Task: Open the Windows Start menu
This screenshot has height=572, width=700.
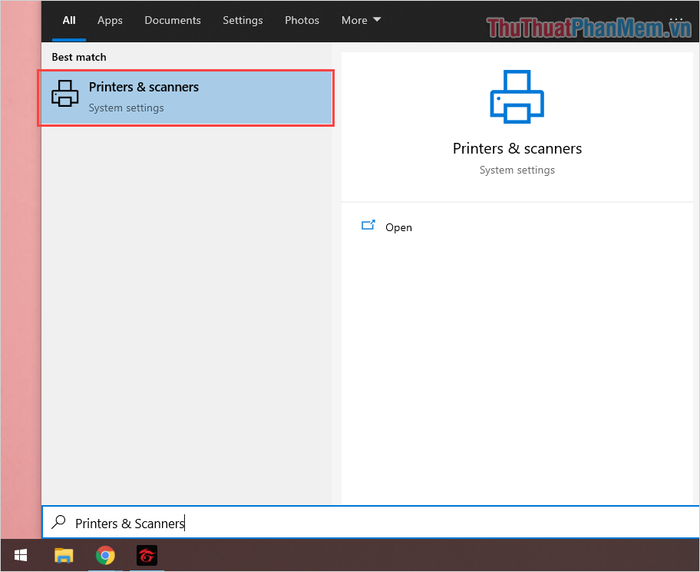Action: point(20,555)
